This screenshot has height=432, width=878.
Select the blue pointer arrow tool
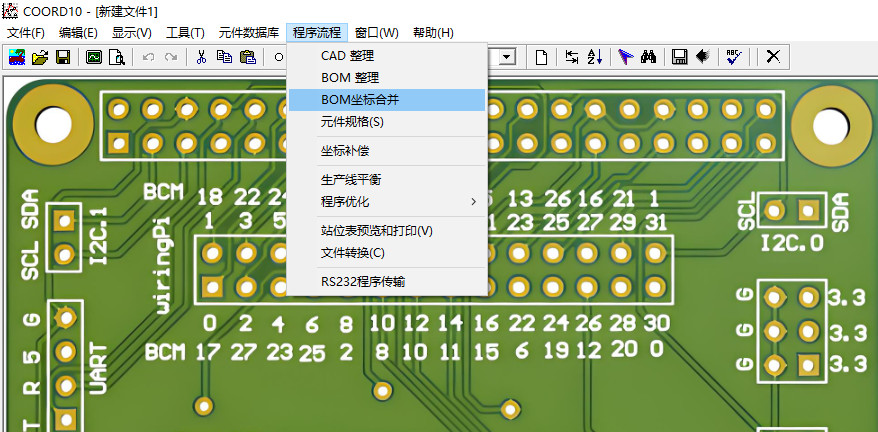(625, 57)
